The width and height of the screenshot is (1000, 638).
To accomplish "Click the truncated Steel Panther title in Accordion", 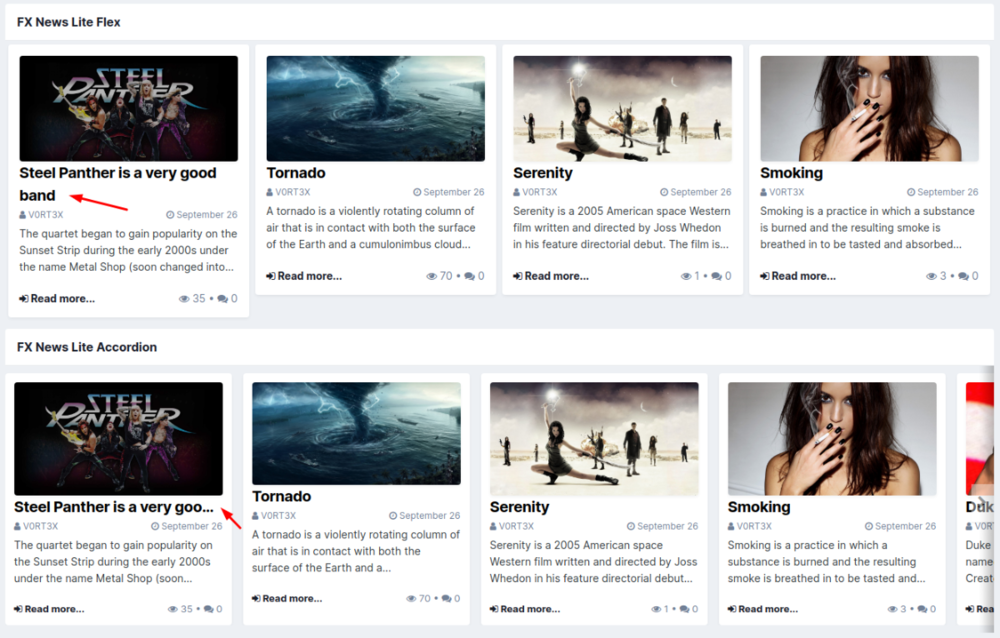I will coord(113,507).
